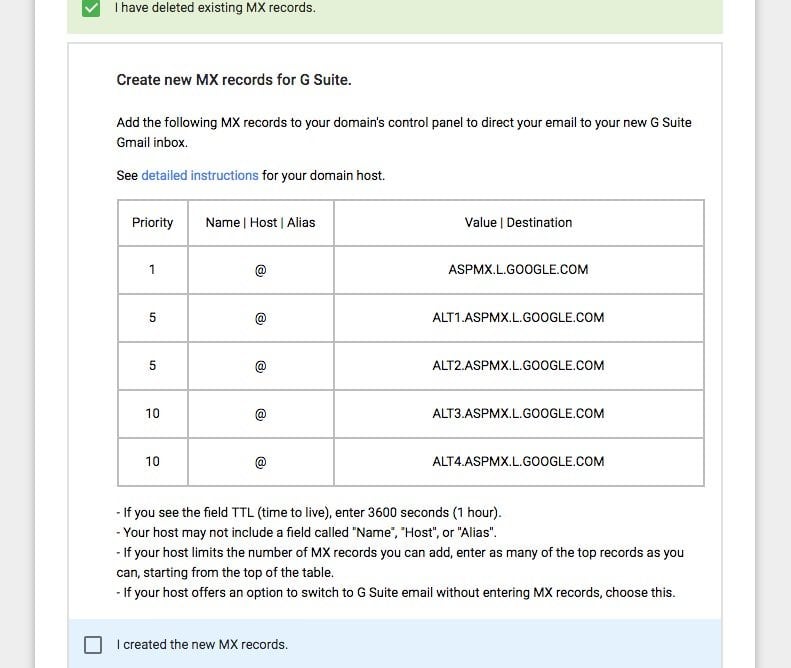Click the 'Create new MX records for G Suite' heading
Viewport: 791px width, 668px height.
click(234, 80)
